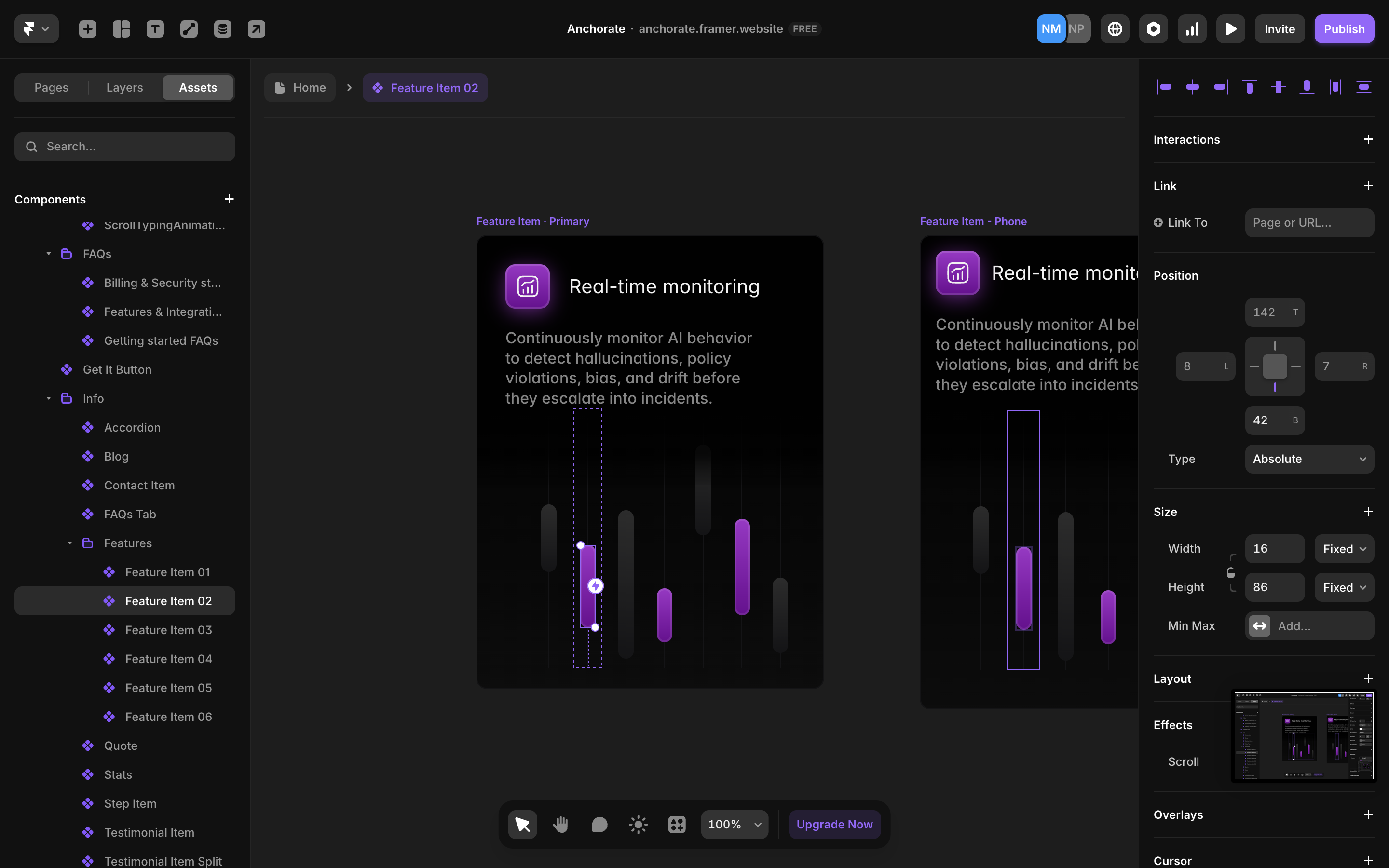Toggle the light mode sun icon

(638, 825)
